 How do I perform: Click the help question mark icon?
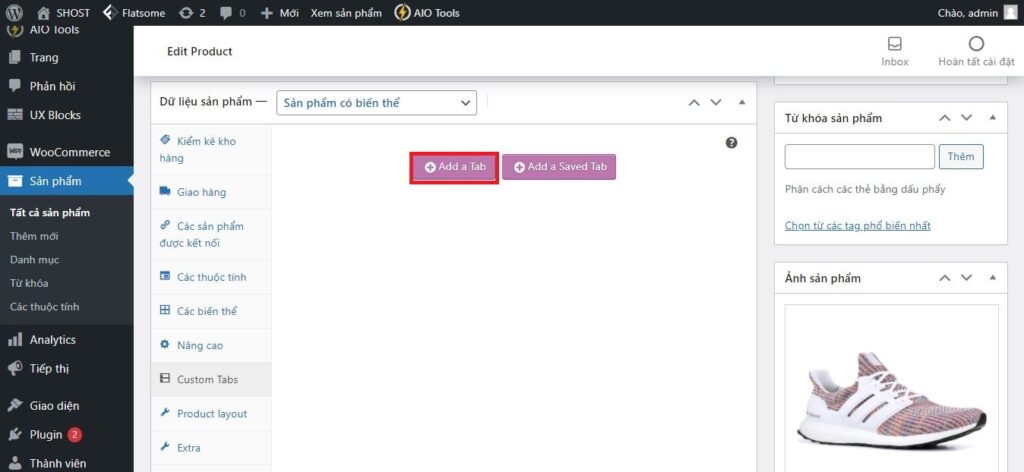pyautogui.click(x=731, y=143)
